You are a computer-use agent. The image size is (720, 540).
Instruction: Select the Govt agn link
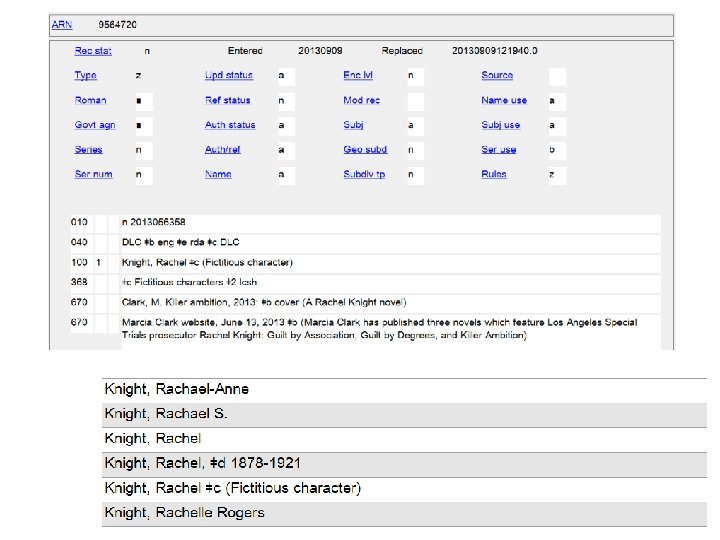click(x=95, y=126)
